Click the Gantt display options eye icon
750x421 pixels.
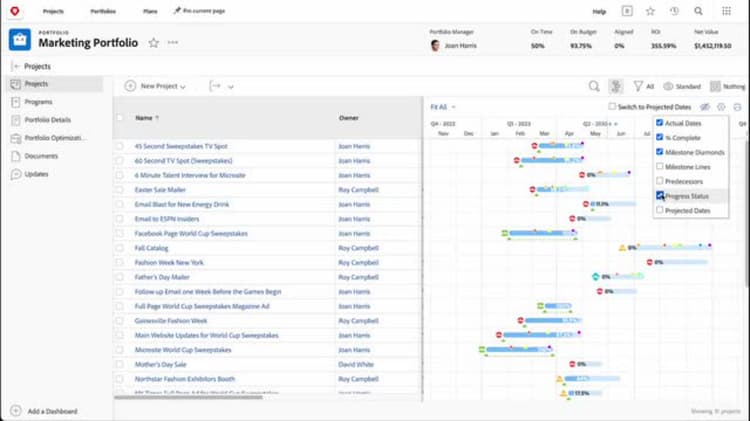pos(705,107)
